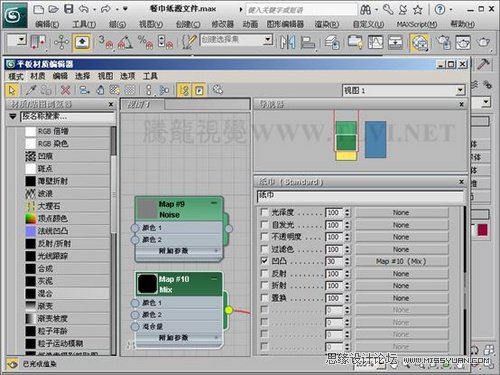Screen dimensions: 500x375
Task: Uncheck the 凹凸 bump map checkbox
Action: coord(264,261)
